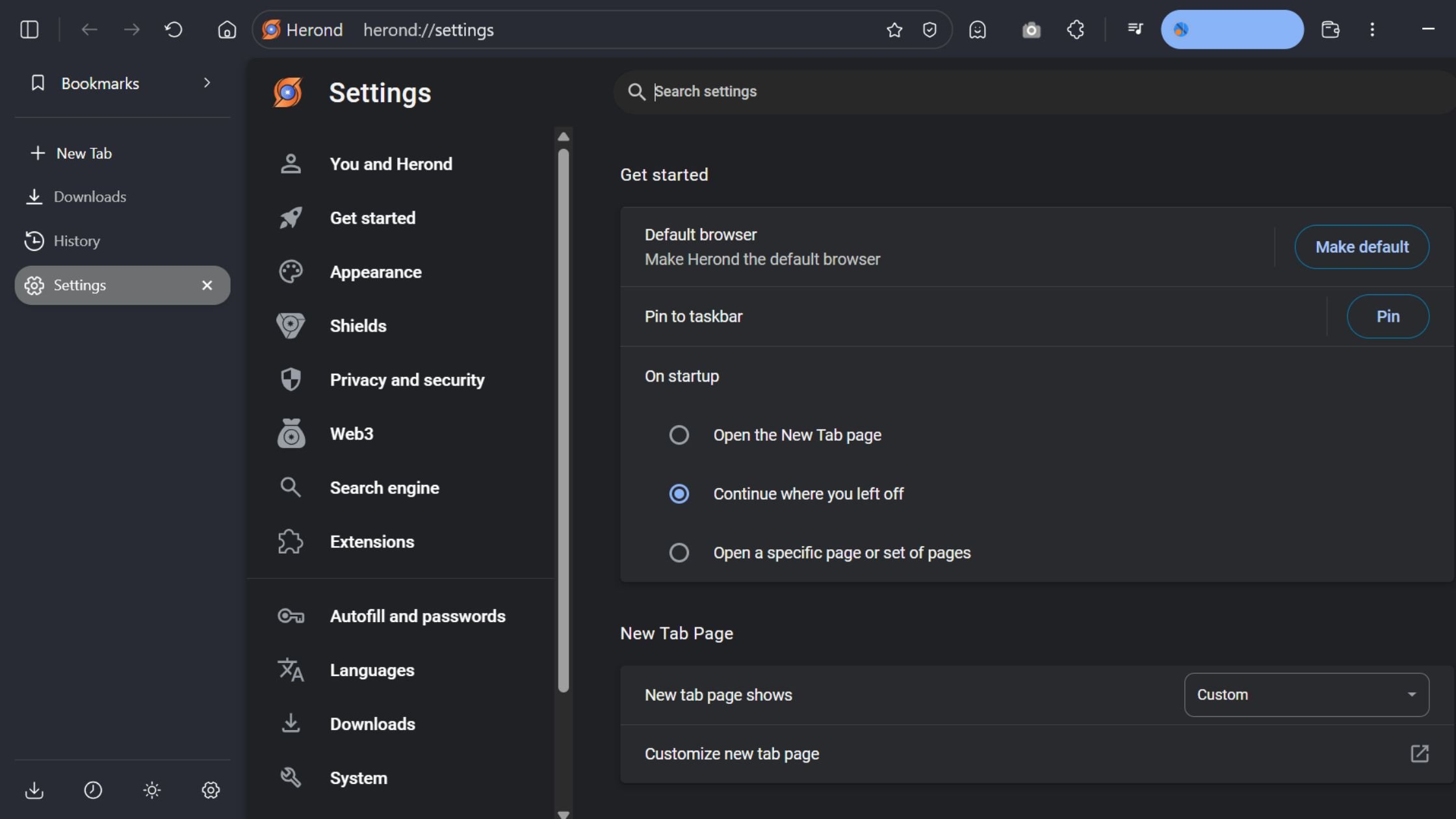This screenshot has height=819, width=1456.
Task: Open the Appearance settings section
Action: (x=376, y=272)
